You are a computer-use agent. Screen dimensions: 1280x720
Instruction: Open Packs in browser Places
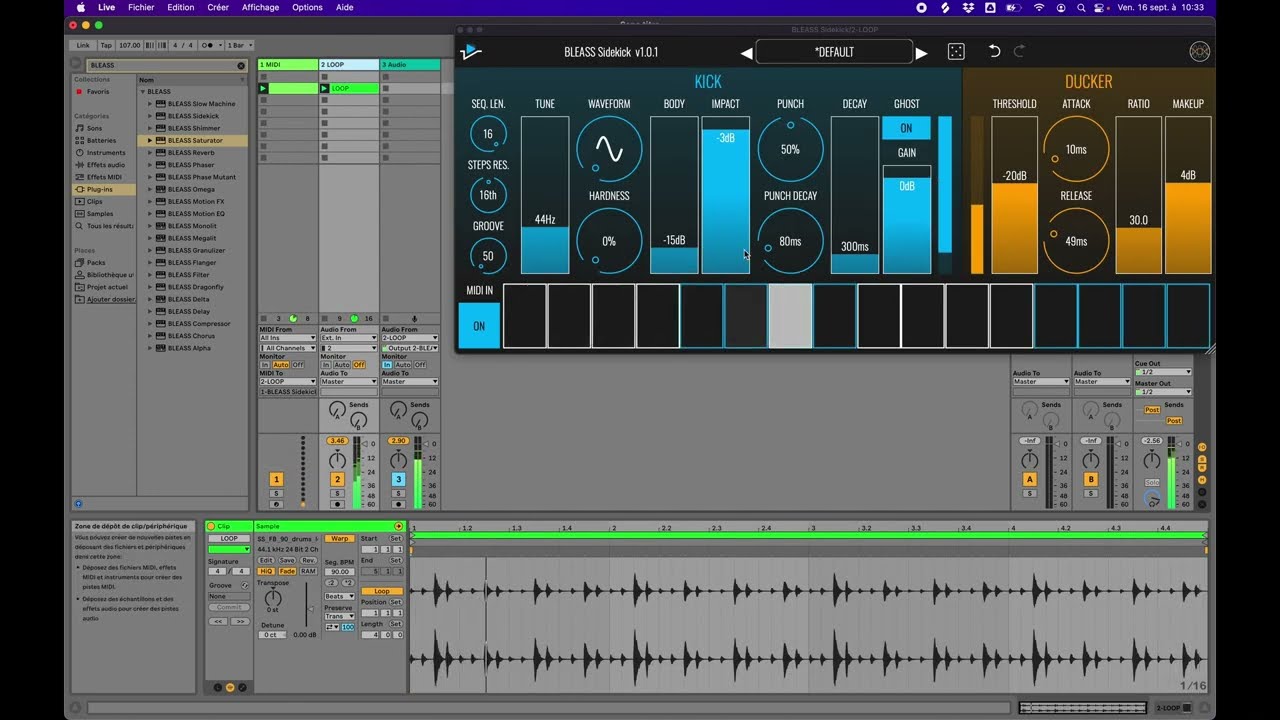point(95,262)
